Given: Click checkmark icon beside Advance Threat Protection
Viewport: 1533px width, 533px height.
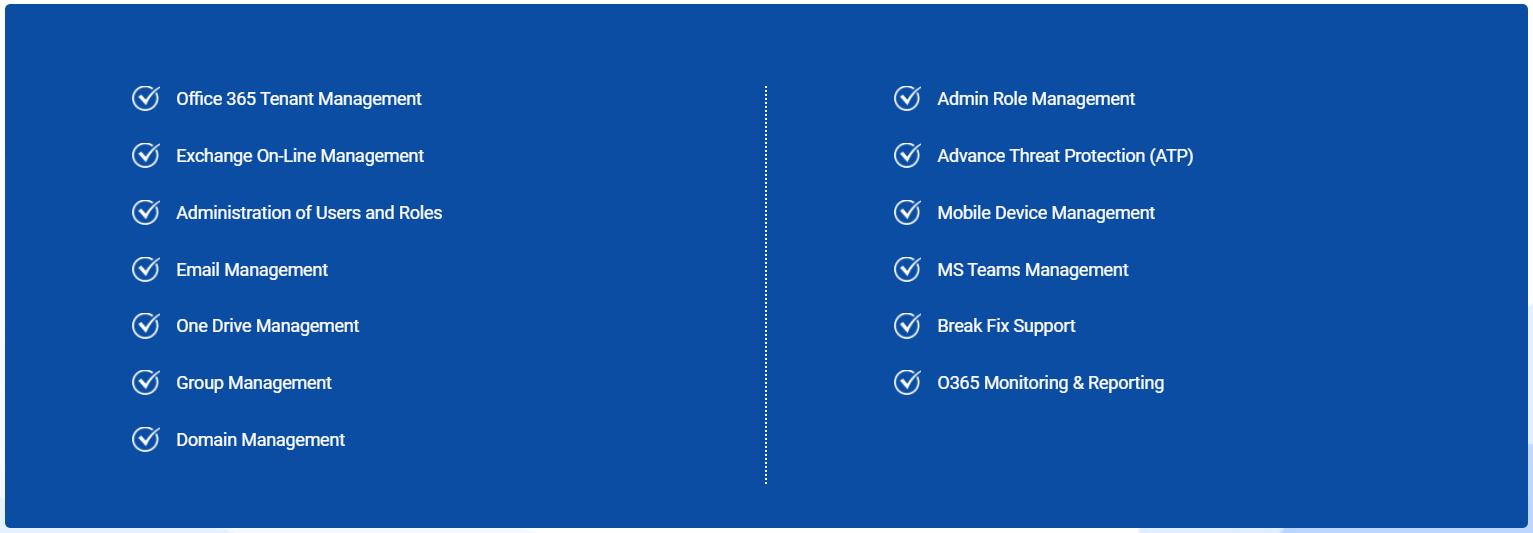Looking at the screenshot, I should point(907,155).
